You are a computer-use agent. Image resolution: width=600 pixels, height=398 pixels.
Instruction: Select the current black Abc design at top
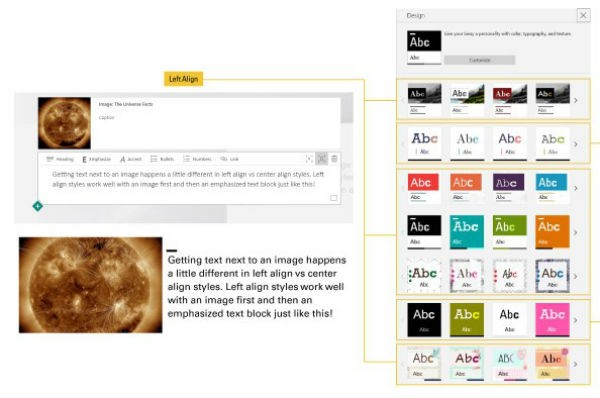coord(424,47)
